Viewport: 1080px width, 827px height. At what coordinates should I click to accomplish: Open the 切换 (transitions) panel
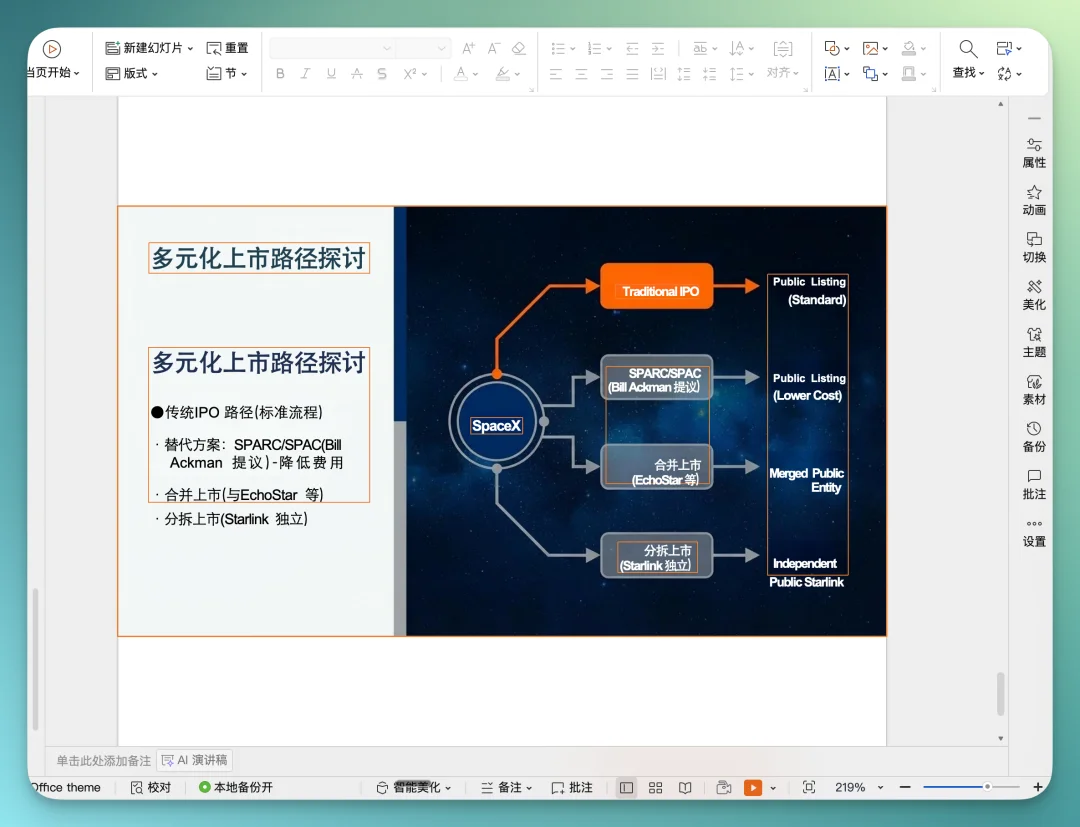coord(1034,248)
